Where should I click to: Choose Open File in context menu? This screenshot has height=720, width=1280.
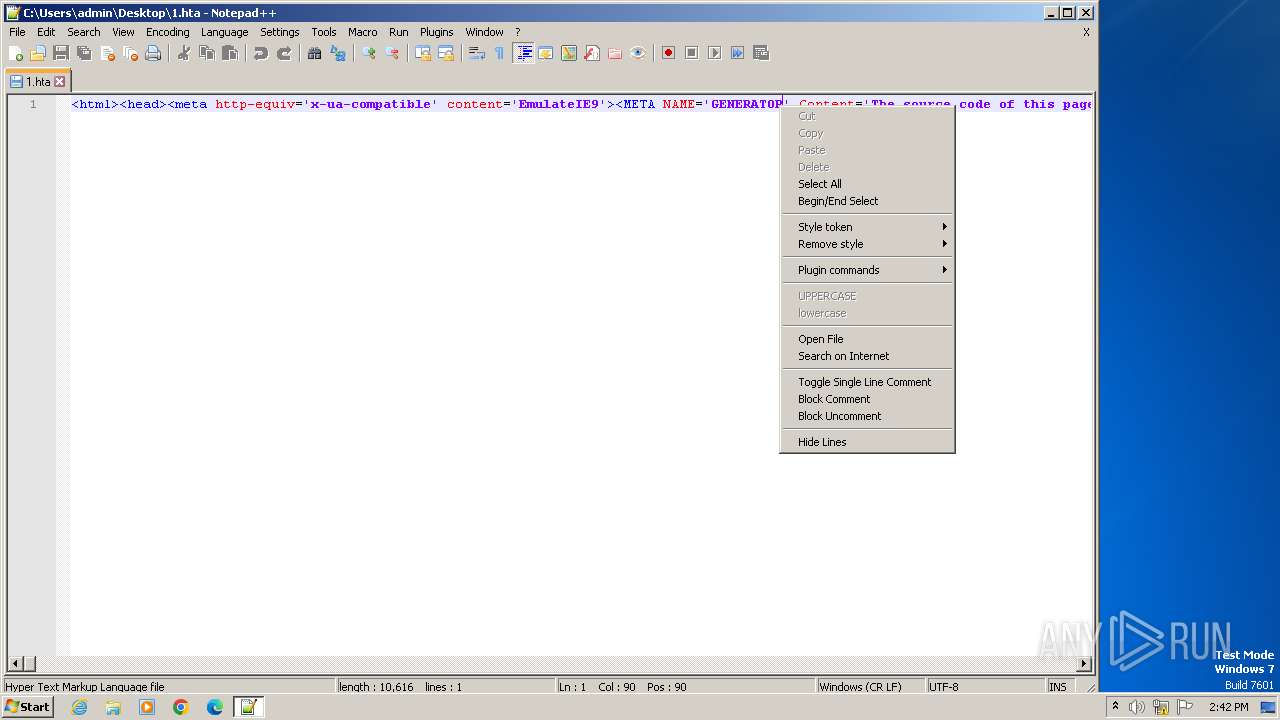867,339
